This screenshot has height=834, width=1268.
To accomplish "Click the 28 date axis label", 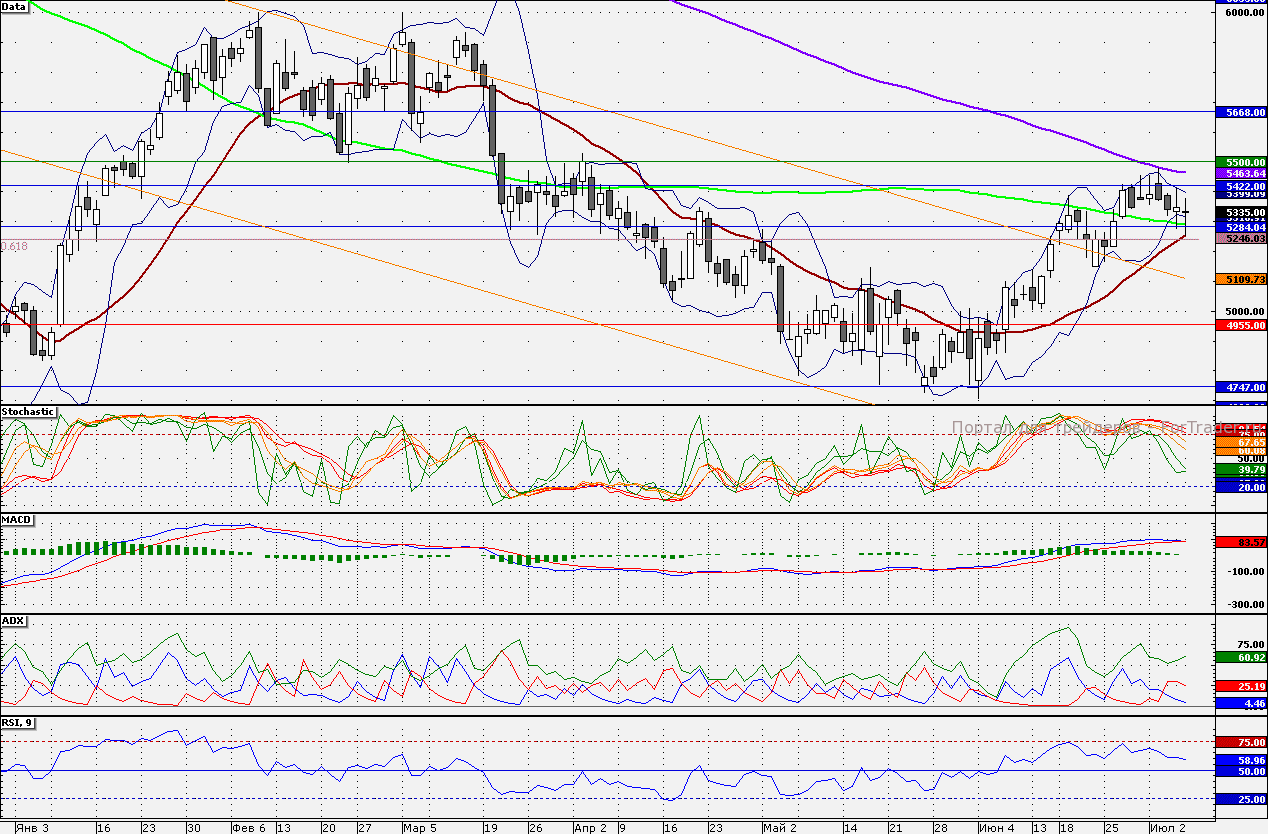I will [940, 828].
